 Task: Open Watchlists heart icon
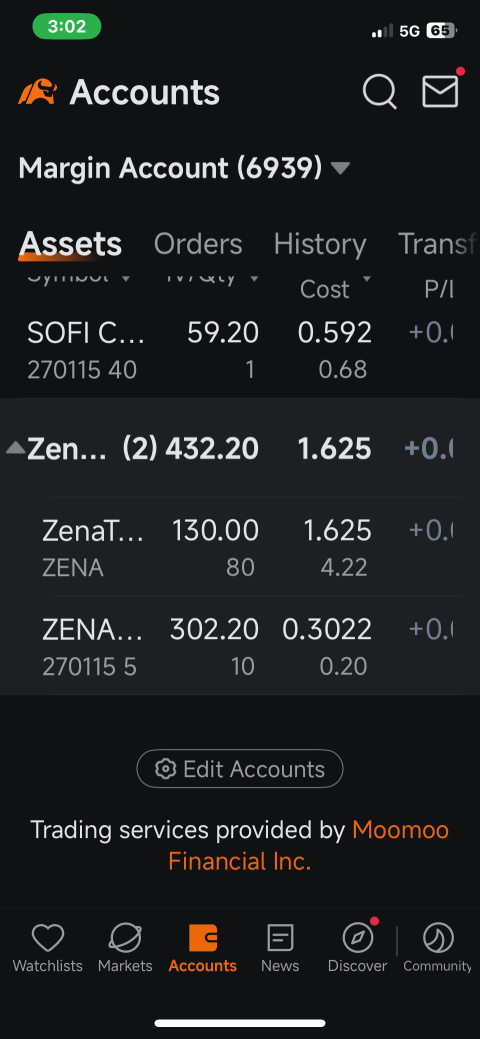pyautogui.click(x=48, y=939)
